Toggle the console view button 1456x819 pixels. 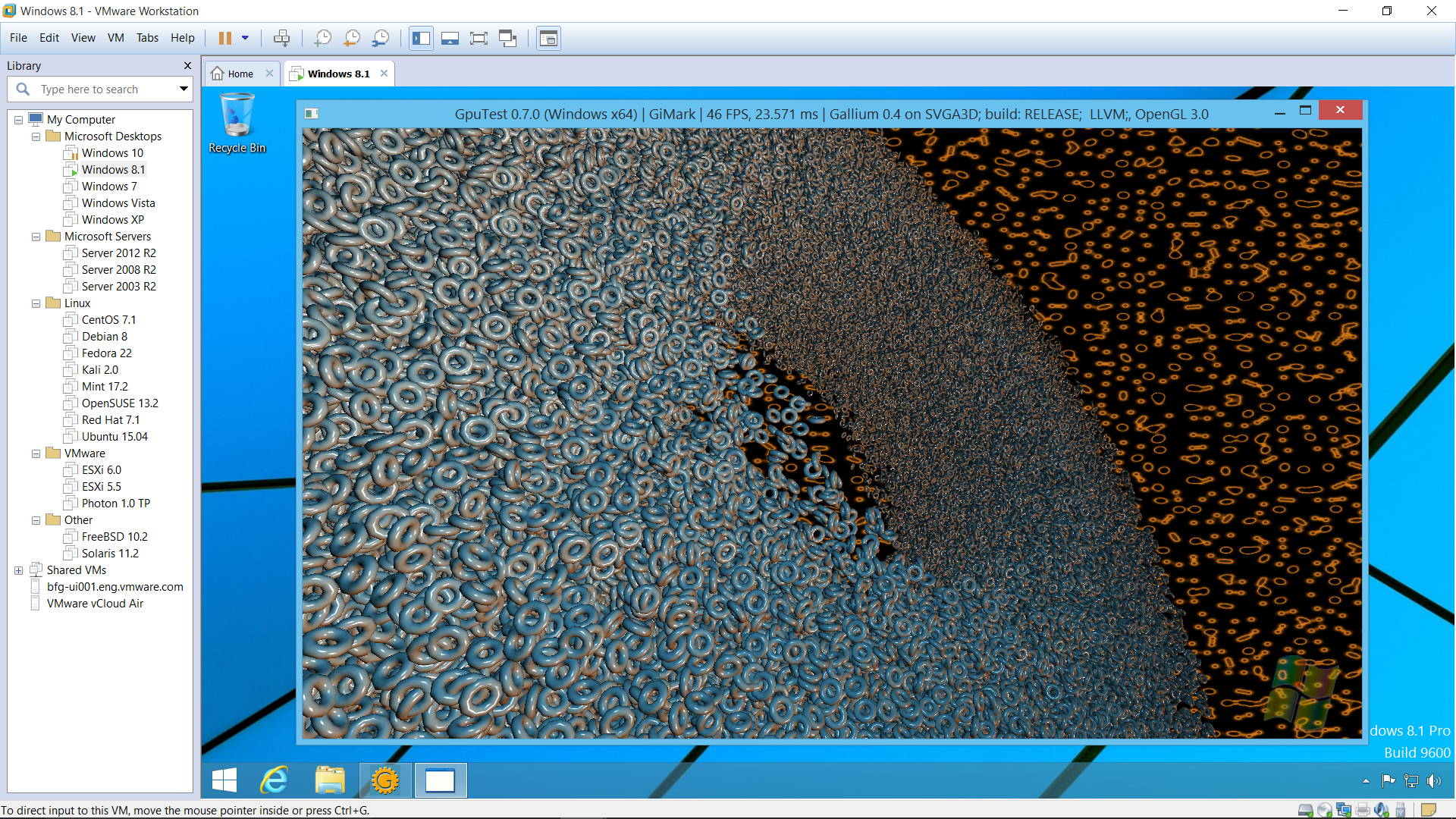(x=548, y=38)
